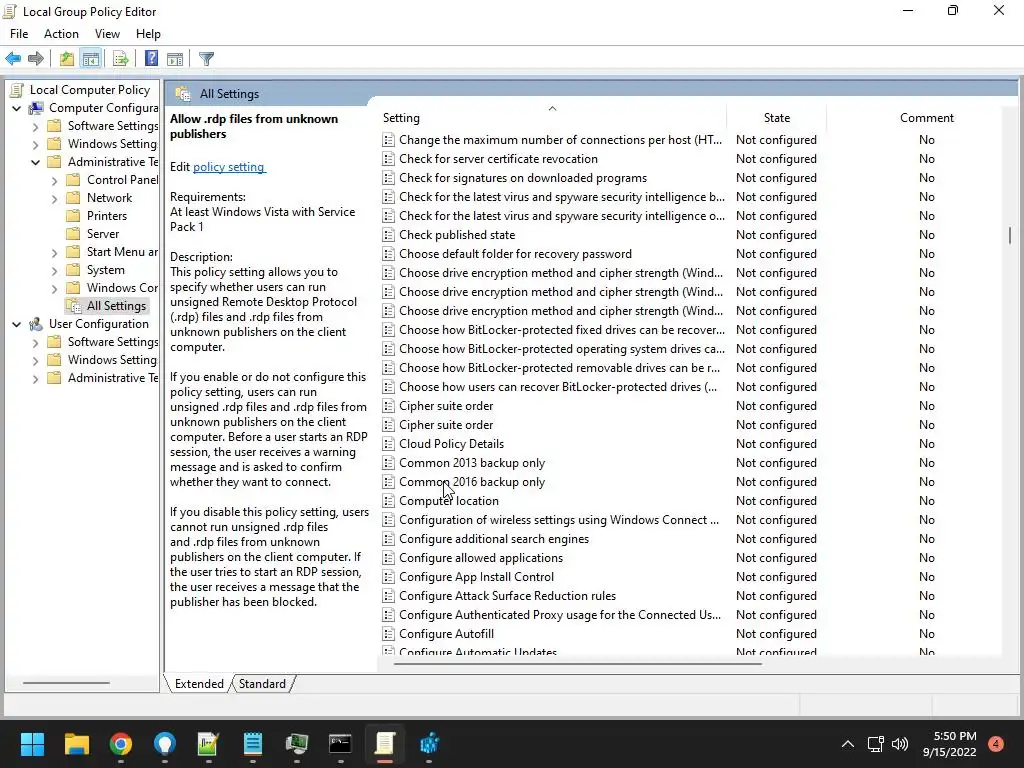This screenshot has width=1024, height=768.
Task: Click the Forward arrow toolbar icon
Action: coord(36,59)
